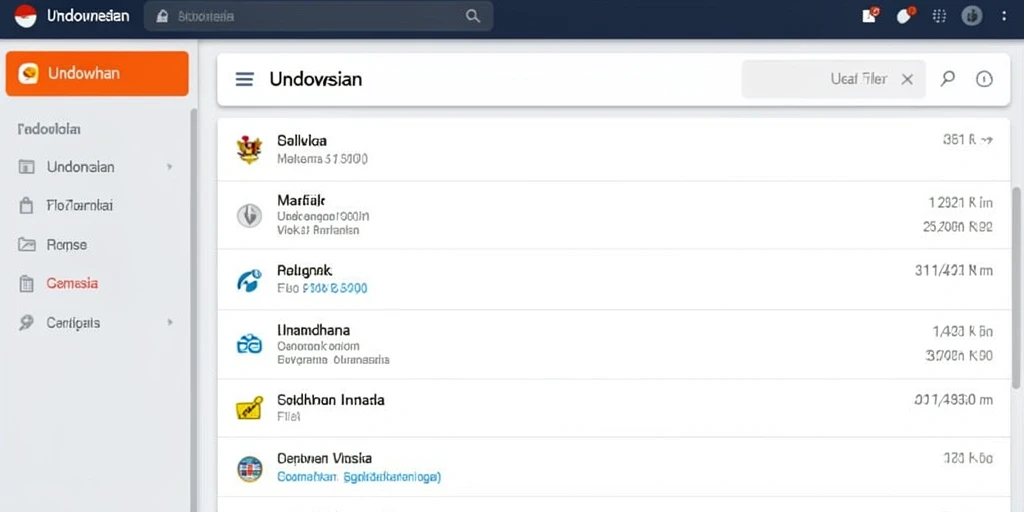Expand the Cantipais sidebar item arrow

point(170,322)
